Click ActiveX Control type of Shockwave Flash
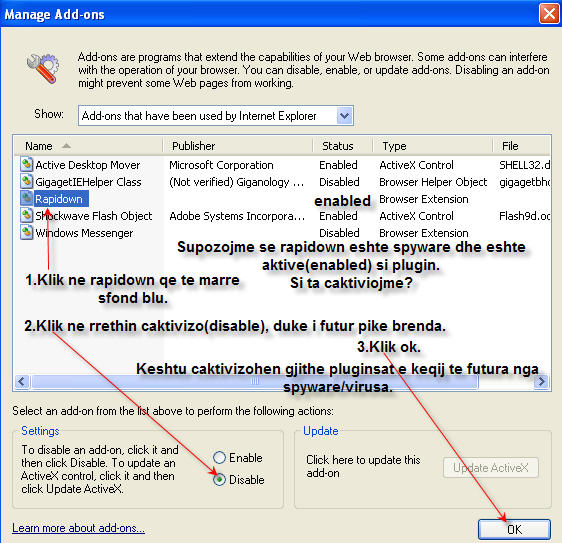The width and height of the screenshot is (562, 543). (416, 216)
